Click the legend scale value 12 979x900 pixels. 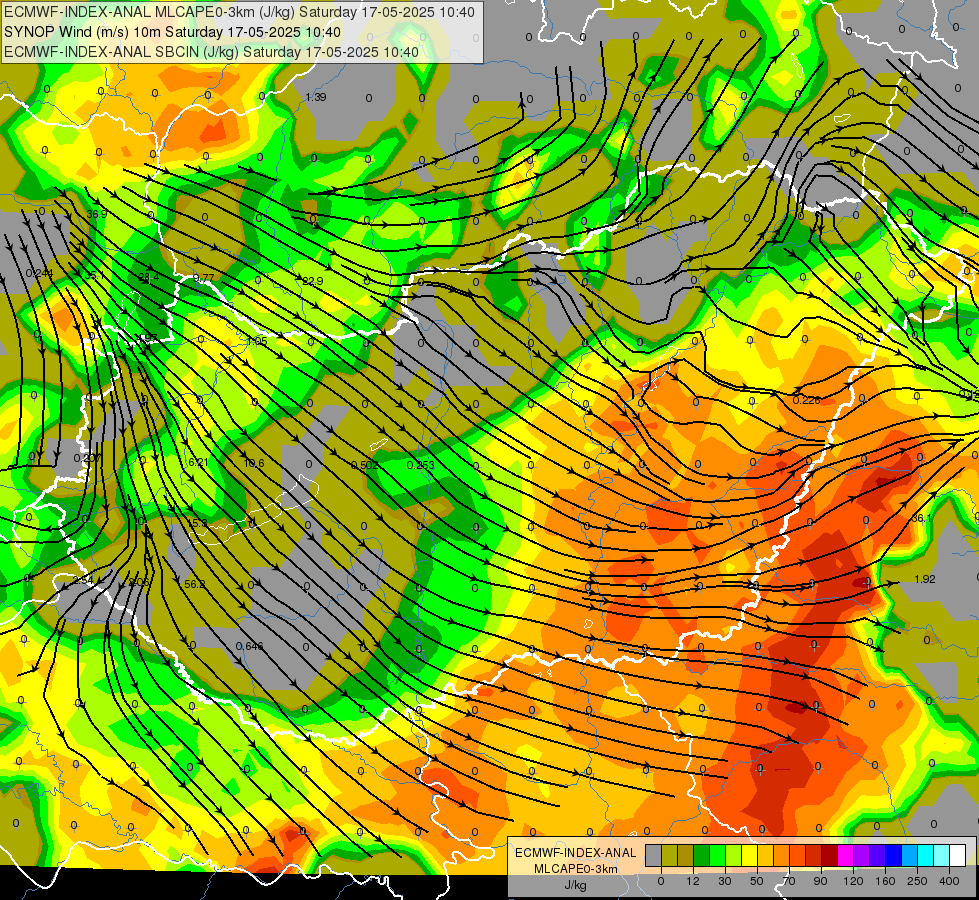[693, 881]
